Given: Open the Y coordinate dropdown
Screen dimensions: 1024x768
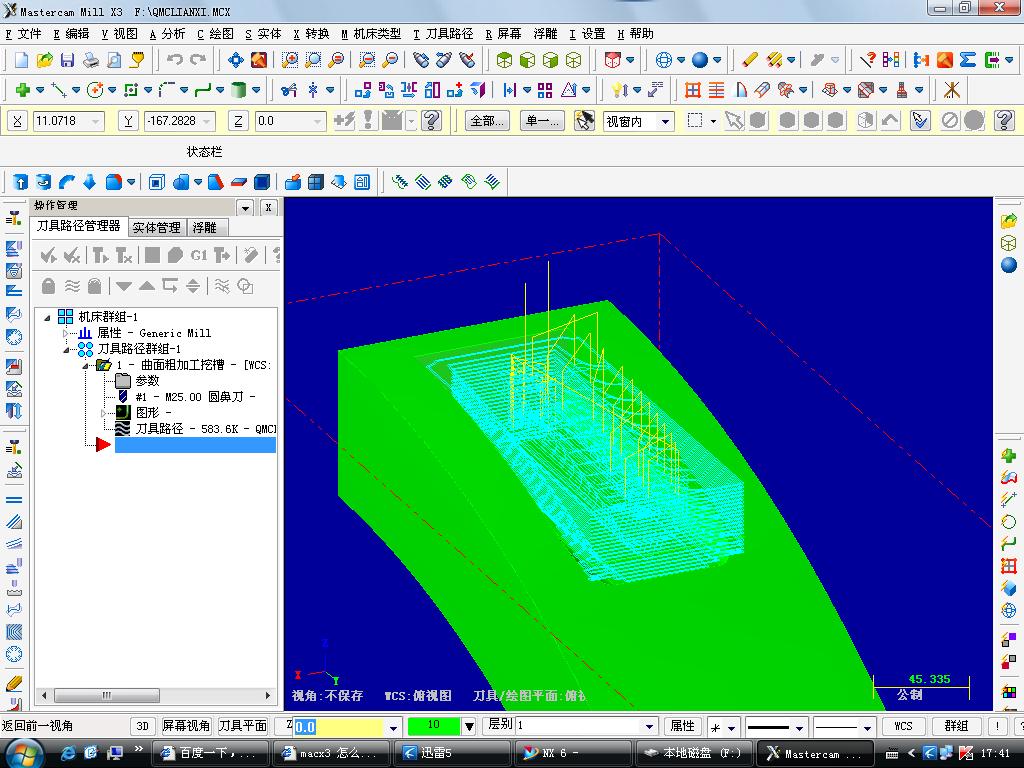Looking at the screenshot, I should 207,121.
